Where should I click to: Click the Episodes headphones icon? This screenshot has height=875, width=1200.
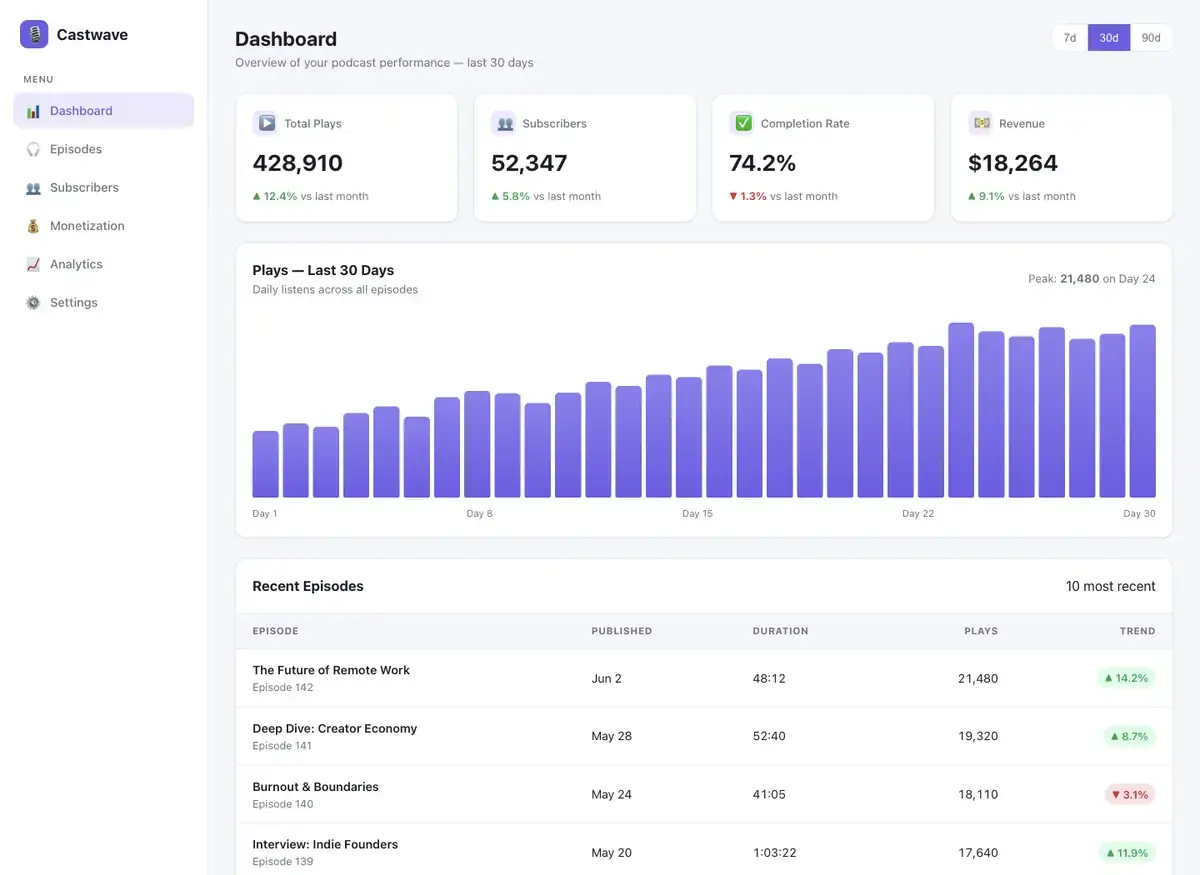[33, 149]
